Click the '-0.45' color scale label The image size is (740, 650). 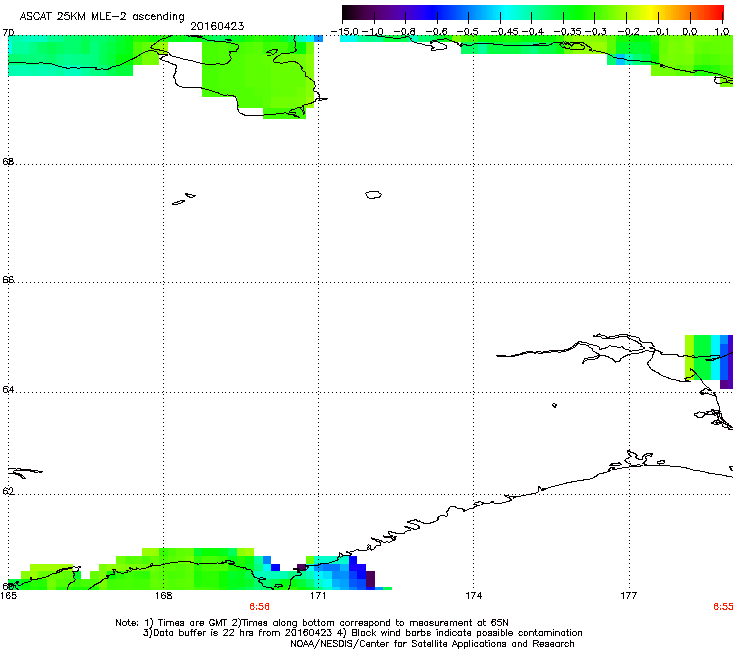[x=505, y=32]
